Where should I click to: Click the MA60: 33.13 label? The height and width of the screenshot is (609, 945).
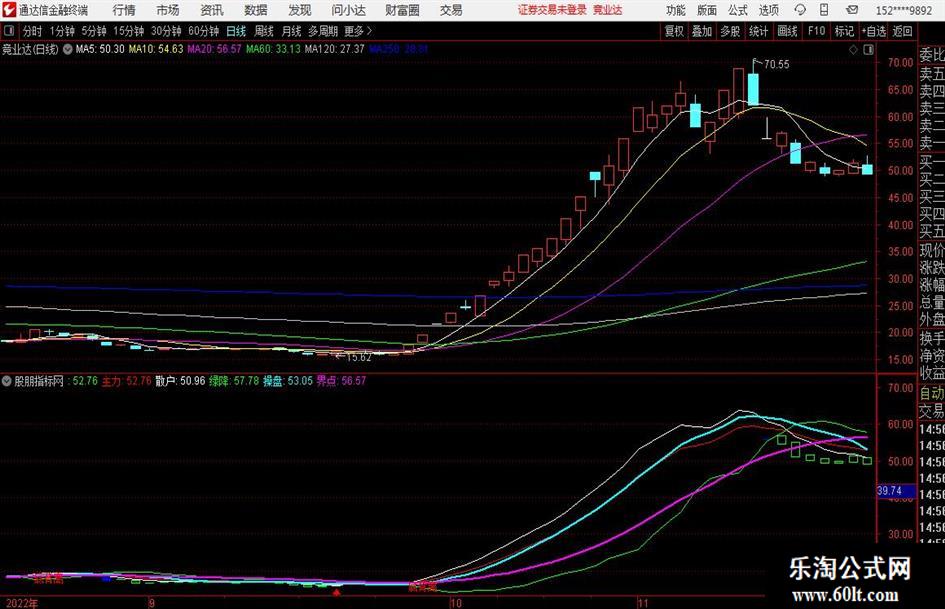pos(273,49)
